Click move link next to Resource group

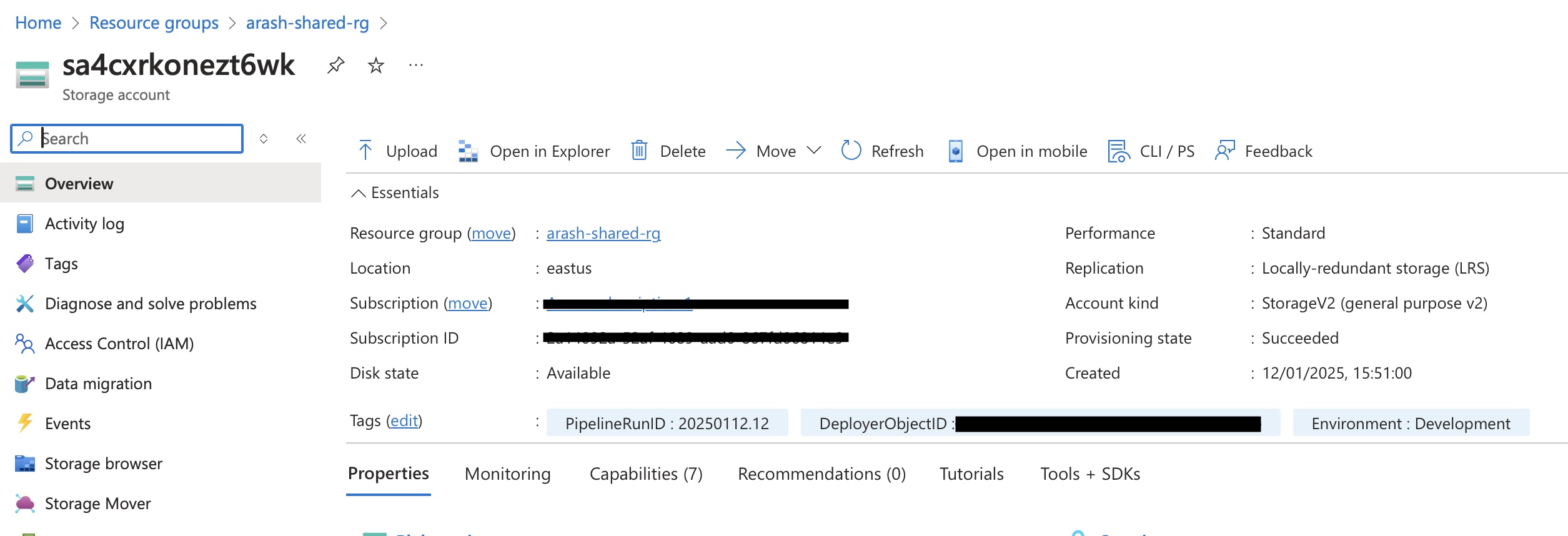click(491, 233)
